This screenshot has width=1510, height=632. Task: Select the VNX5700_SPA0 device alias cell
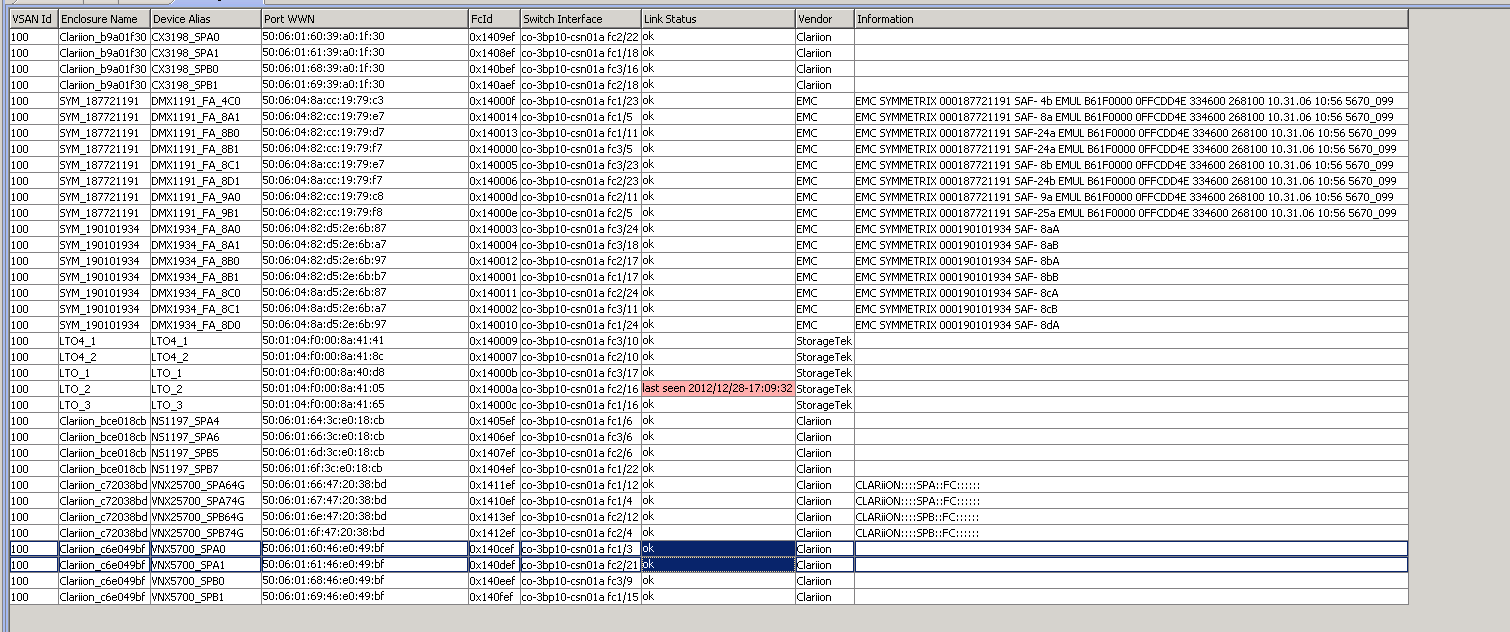pos(205,549)
